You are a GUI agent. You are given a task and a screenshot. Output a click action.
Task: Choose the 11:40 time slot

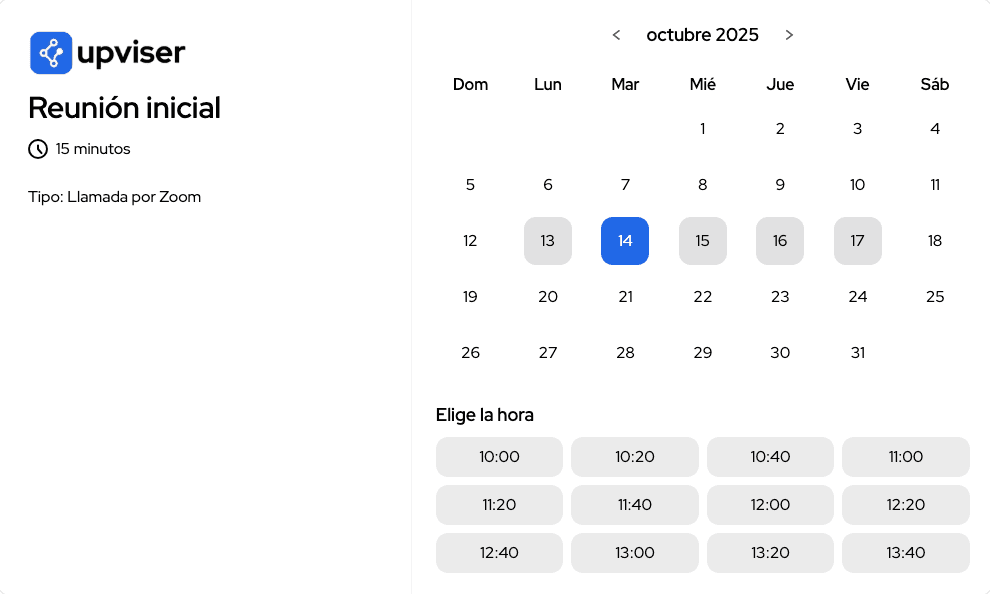634,504
